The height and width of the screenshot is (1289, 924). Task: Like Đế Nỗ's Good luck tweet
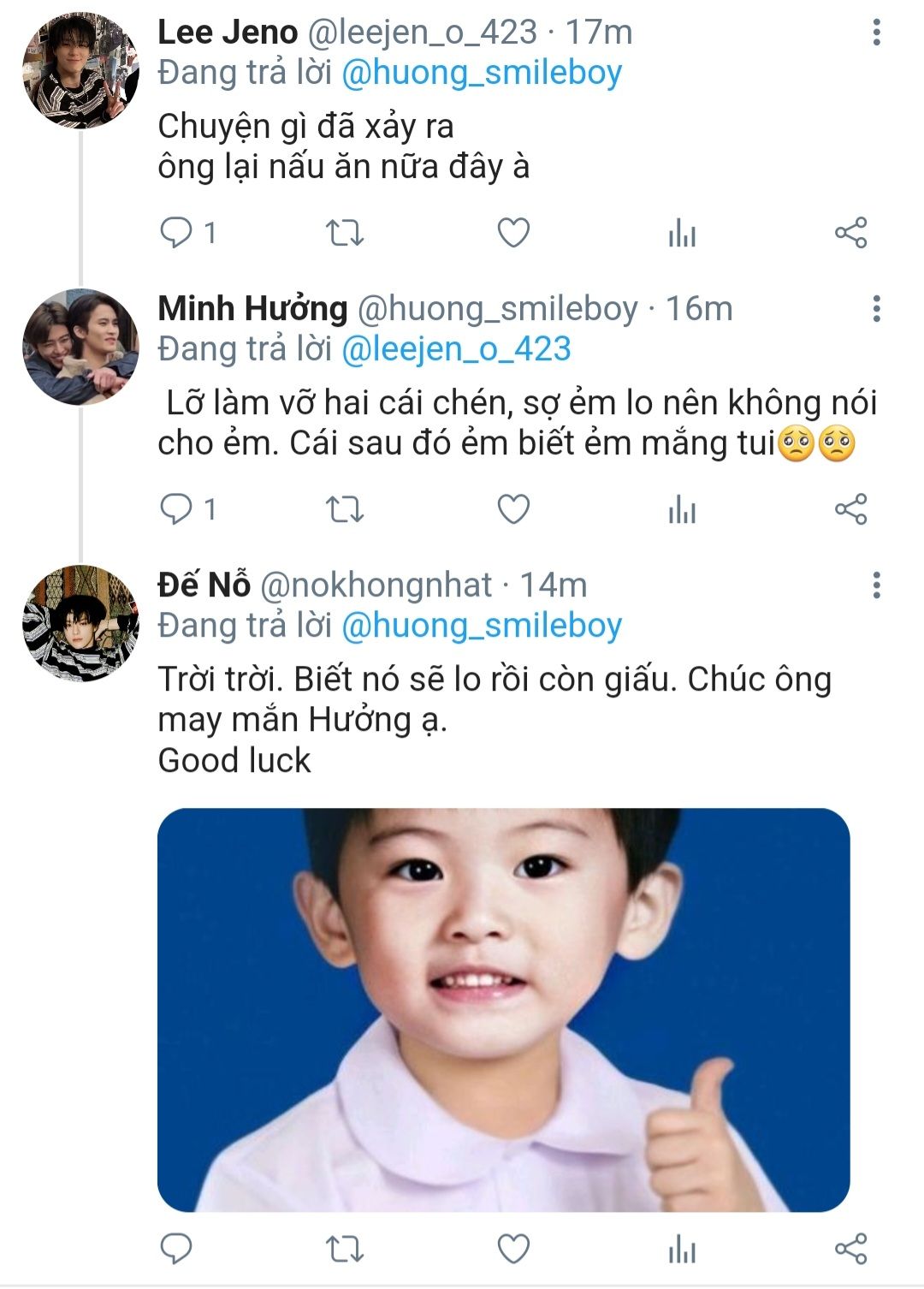click(513, 1249)
